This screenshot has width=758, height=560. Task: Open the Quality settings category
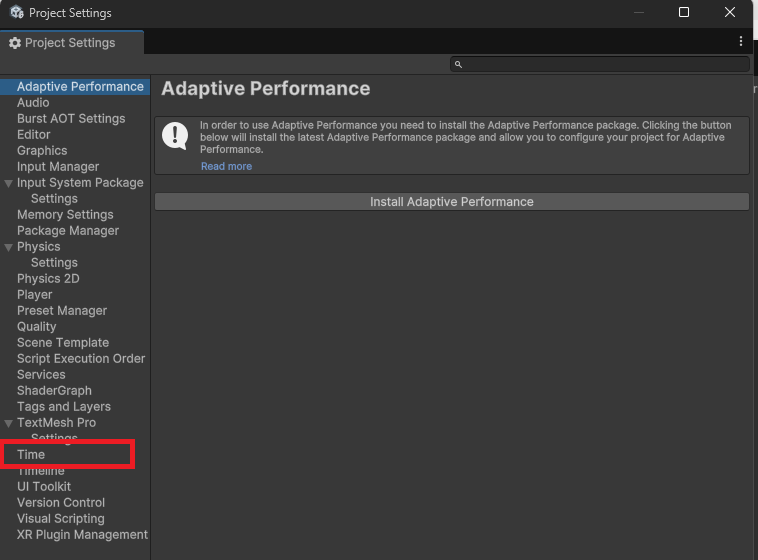37,327
